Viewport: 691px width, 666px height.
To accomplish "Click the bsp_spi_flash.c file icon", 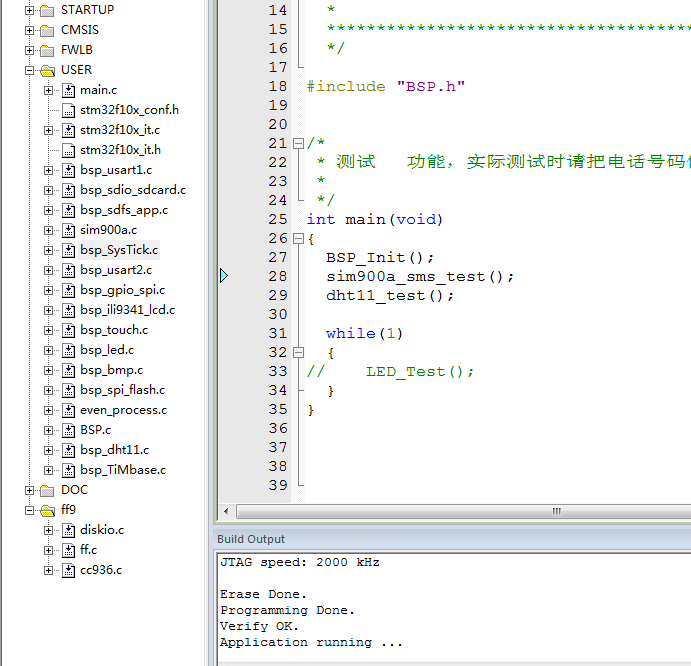I will 68,391.
